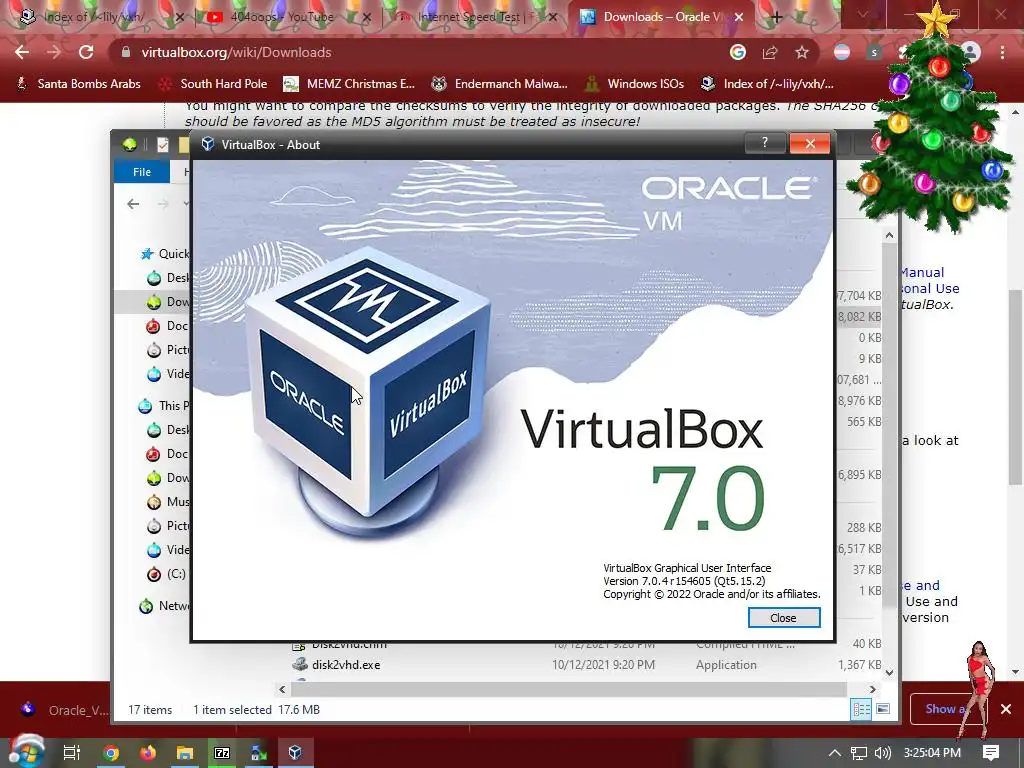Switch to the 'Internet Speed Test' tab
Screen dimensions: 1024x768
tap(477, 17)
